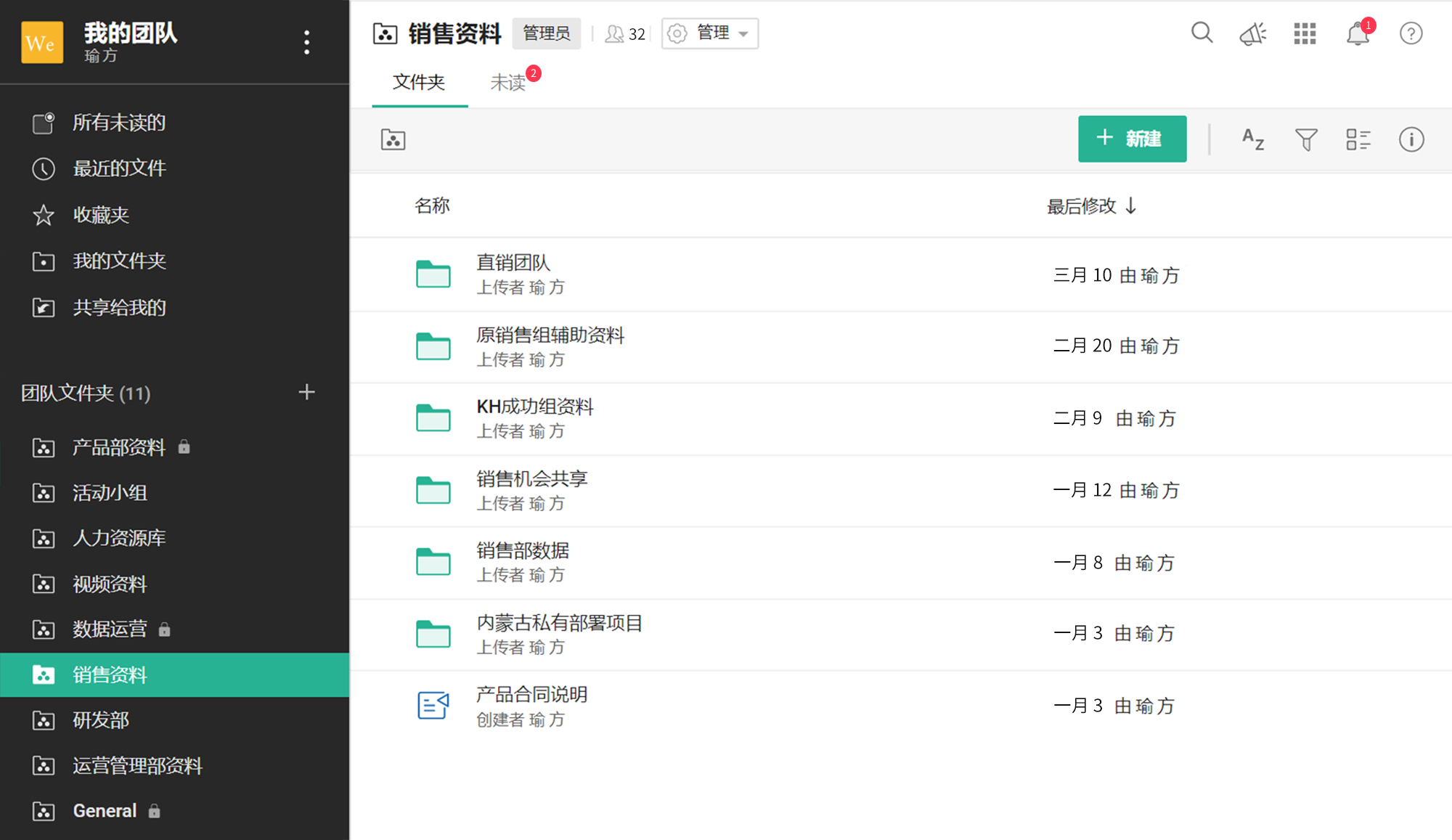The width and height of the screenshot is (1452, 840).
Task: Select 收藏夹 in the sidebar
Action: click(100, 215)
